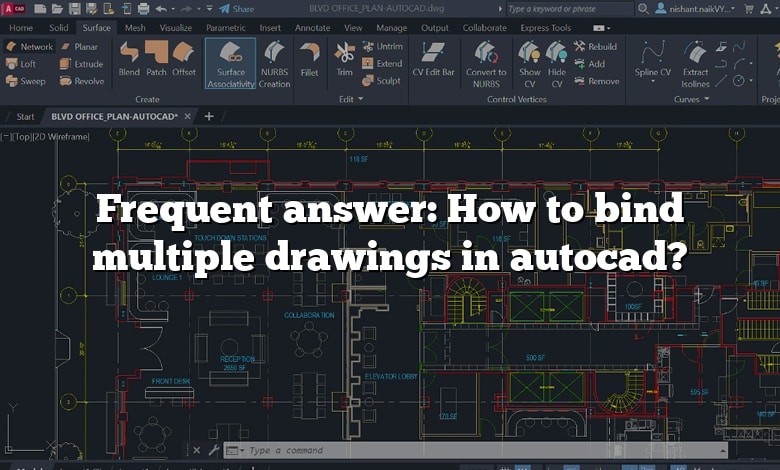
Task: Select the Offset surface tool
Action: coord(184,59)
